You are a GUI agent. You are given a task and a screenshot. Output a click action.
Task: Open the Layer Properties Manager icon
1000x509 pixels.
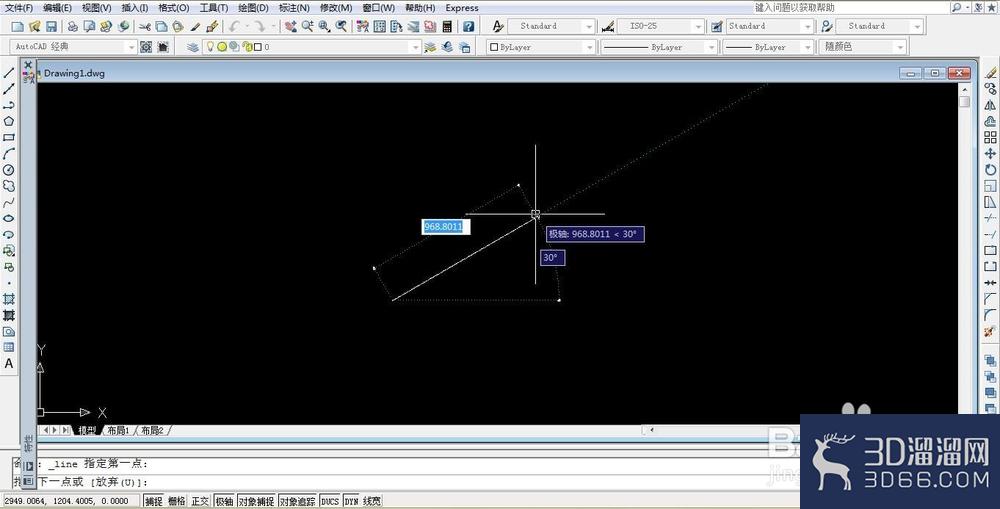193,47
